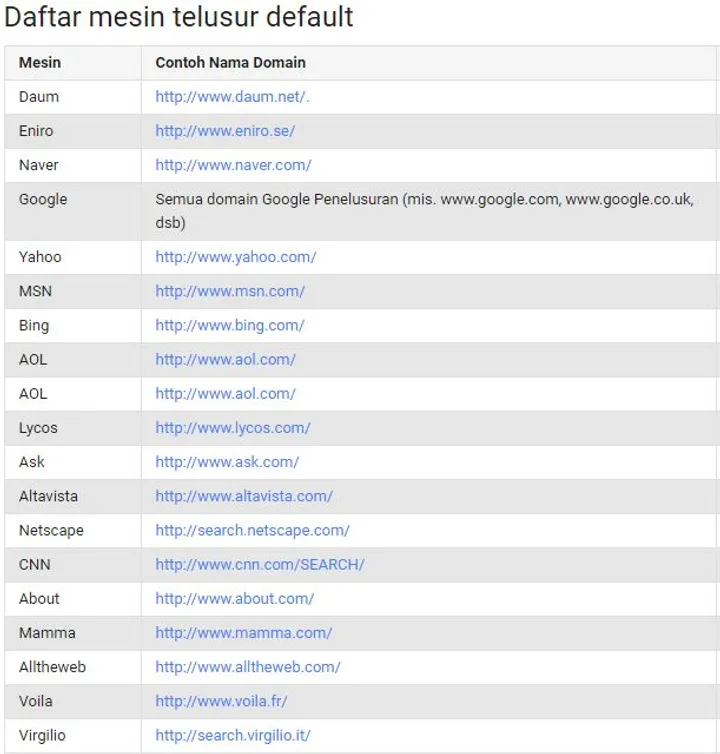Click the "Contoh Nama Domain" column header

coord(230,62)
